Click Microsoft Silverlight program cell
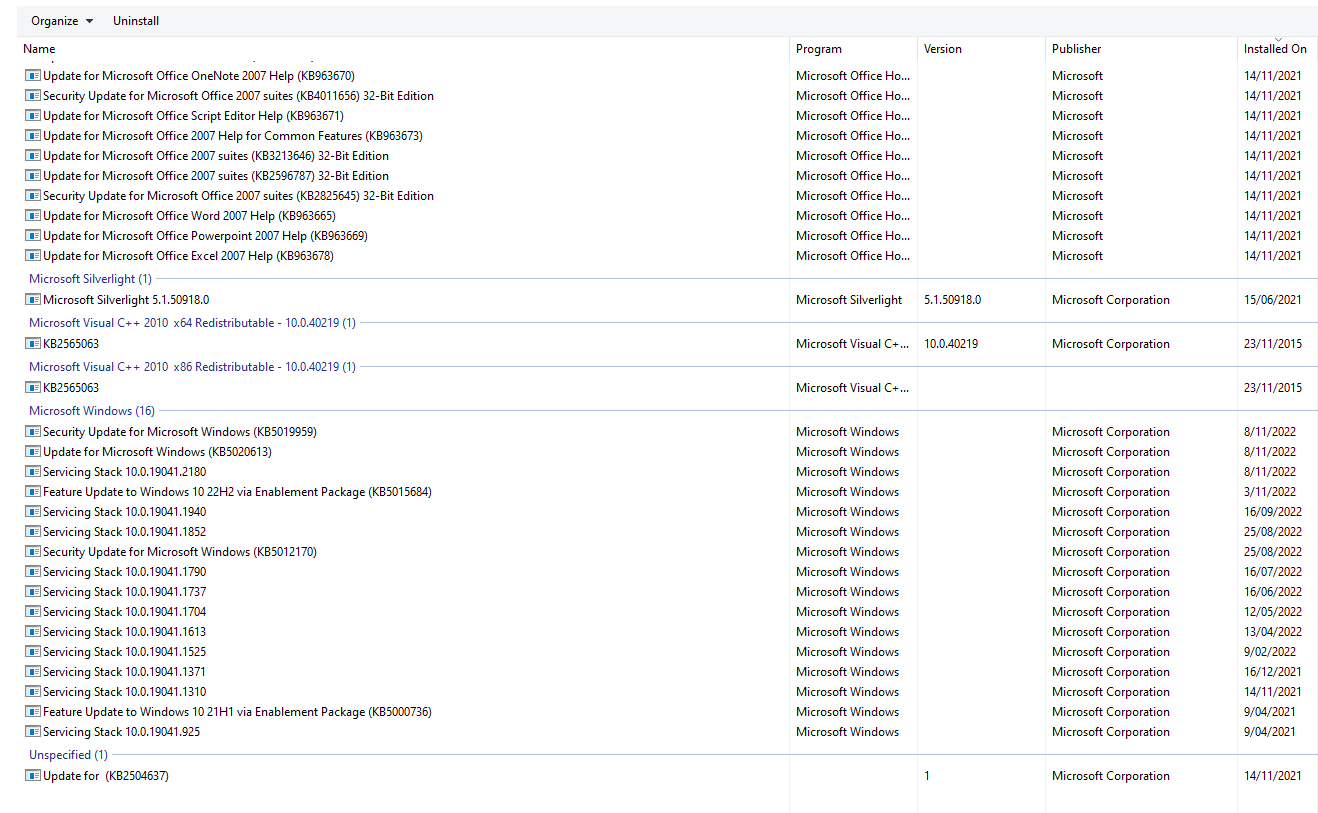 (x=849, y=300)
